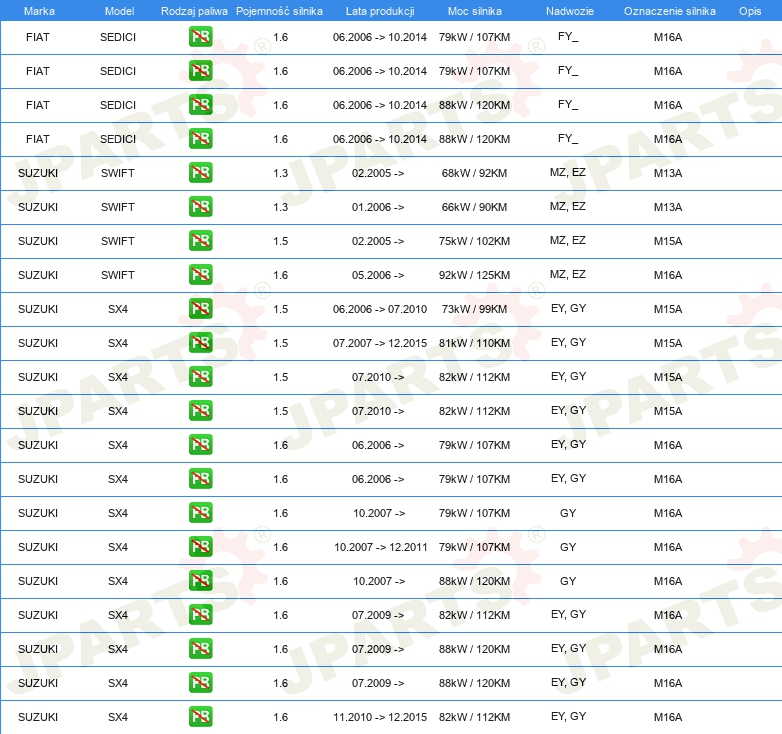The width and height of the screenshot is (782, 734).
Task: Select the Pojemność silnika column header
Action: tap(279, 11)
